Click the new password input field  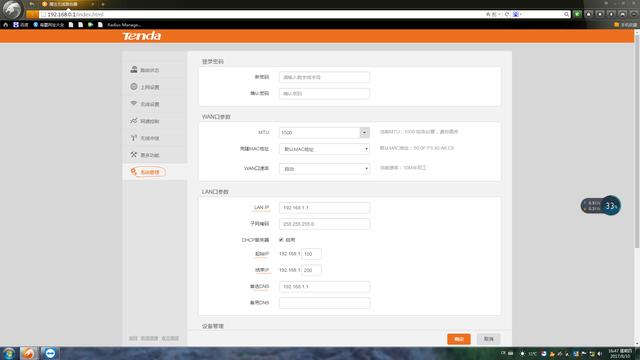[324, 77]
